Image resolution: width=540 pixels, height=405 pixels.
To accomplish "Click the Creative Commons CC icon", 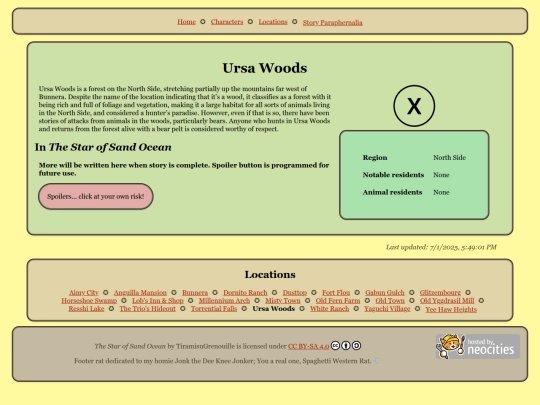I will [x=335, y=345].
